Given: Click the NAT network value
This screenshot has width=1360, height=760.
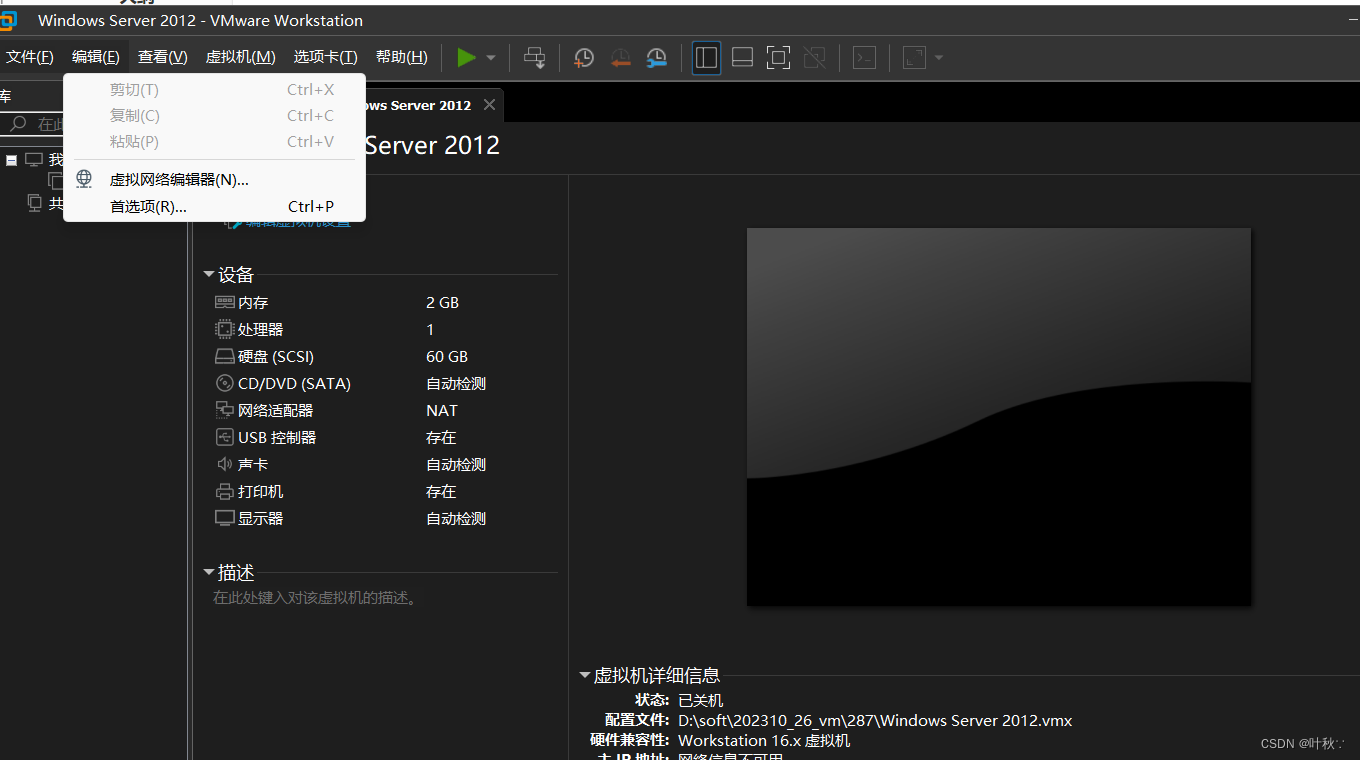Looking at the screenshot, I should tap(442, 410).
